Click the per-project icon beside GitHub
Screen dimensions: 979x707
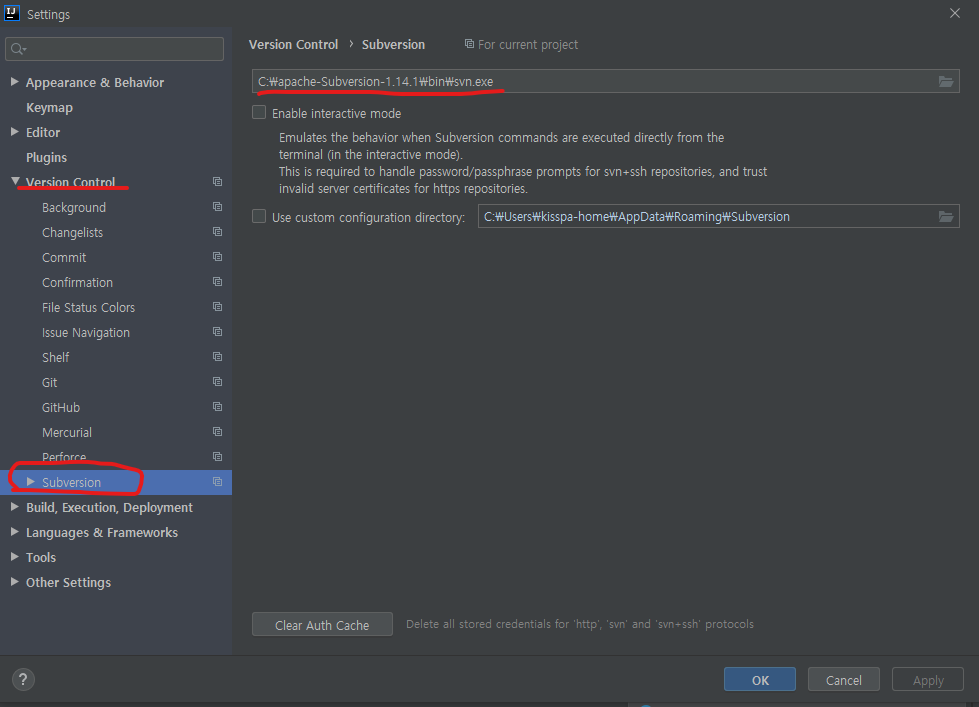click(x=217, y=407)
